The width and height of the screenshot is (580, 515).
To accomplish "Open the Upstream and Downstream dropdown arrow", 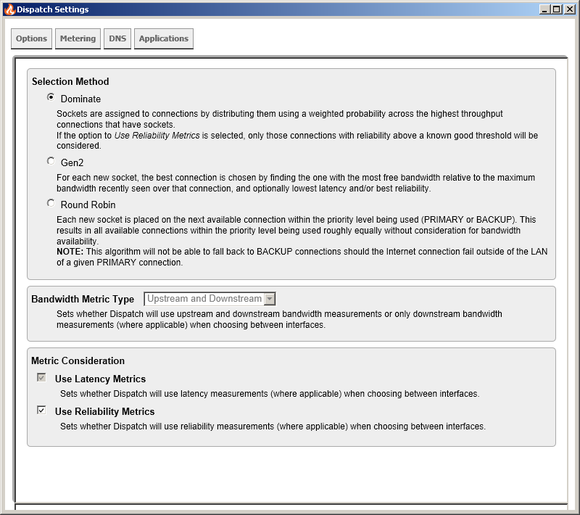I will pos(270,299).
